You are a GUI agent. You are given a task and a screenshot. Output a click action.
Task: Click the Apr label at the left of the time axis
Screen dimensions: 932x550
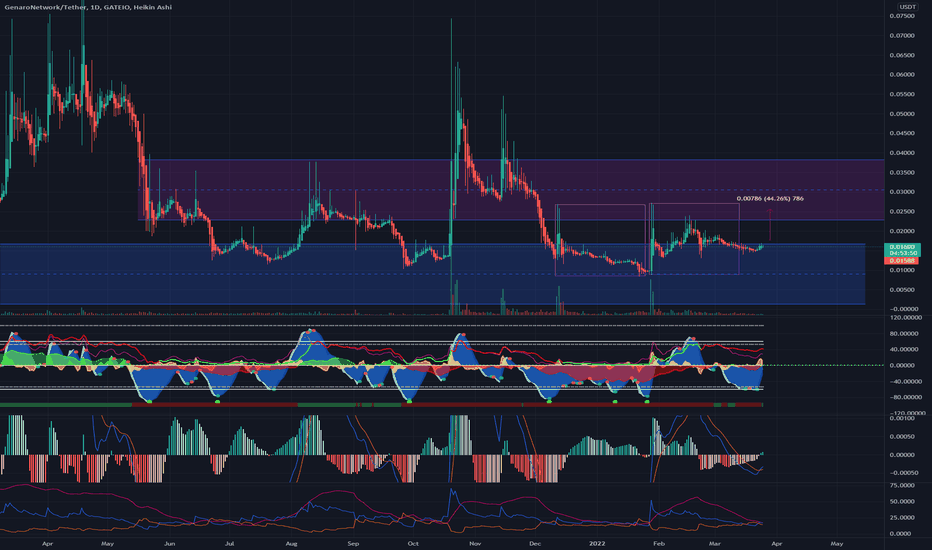[48, 543]
